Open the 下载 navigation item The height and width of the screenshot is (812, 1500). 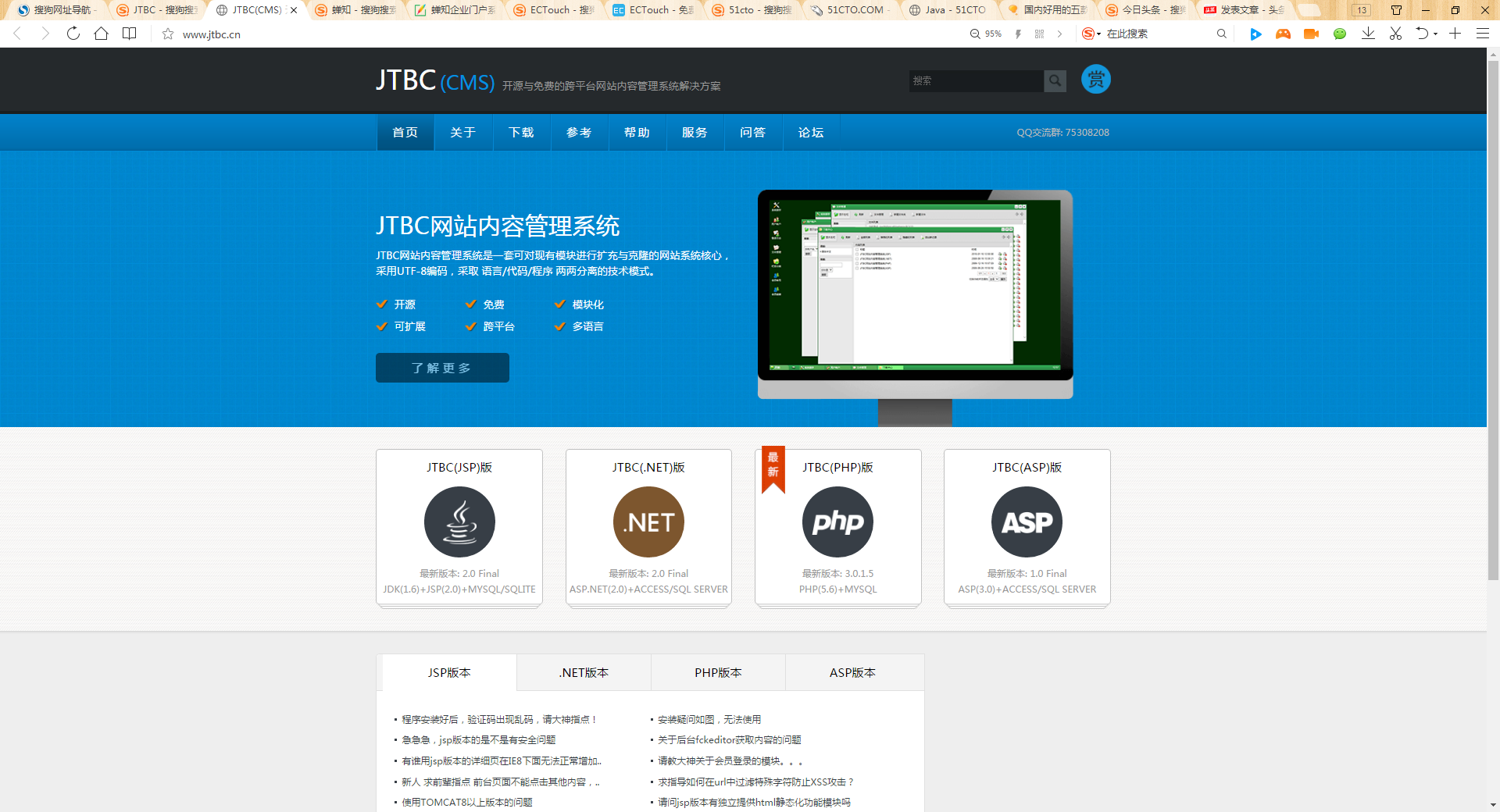[521, 133]
